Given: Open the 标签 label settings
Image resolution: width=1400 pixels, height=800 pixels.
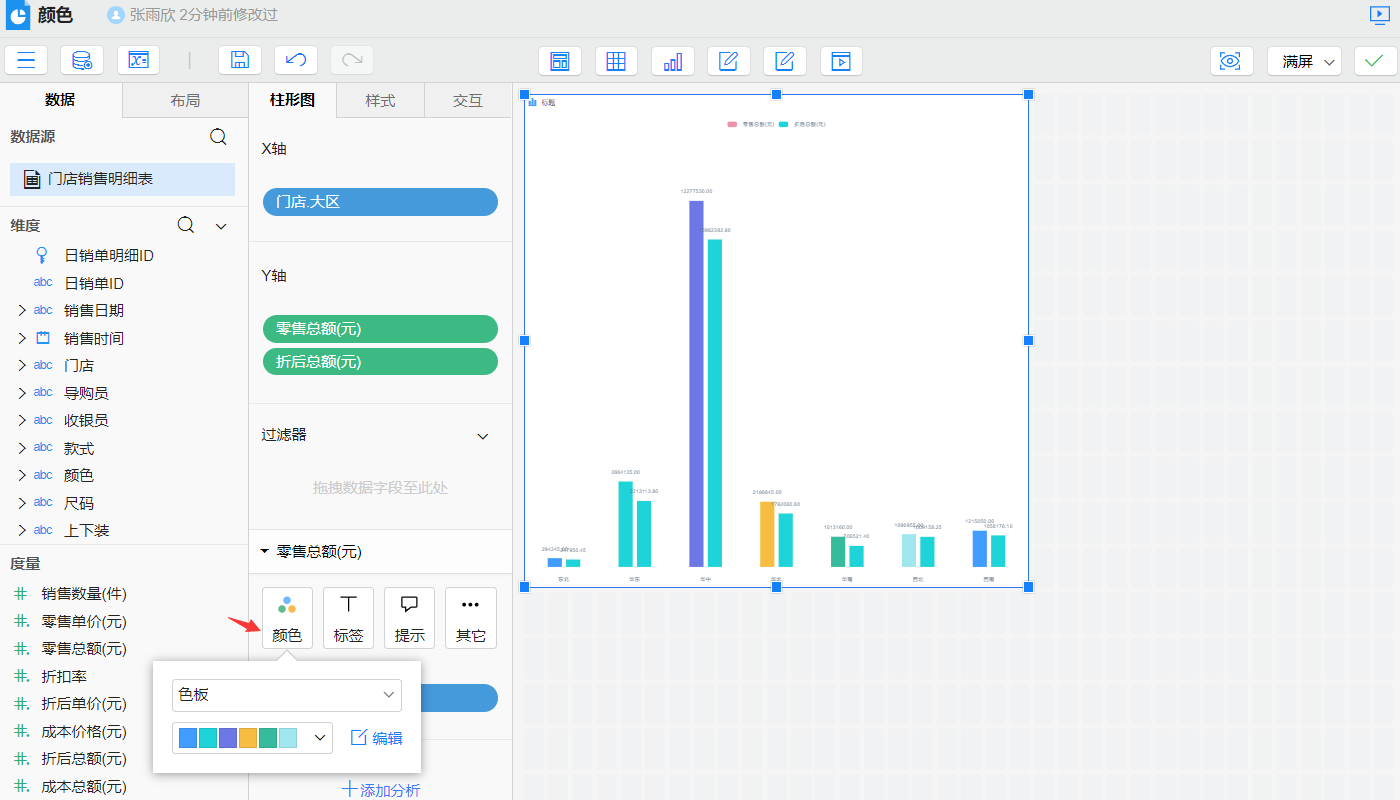Looking at the screenshot, I should pyautogui.click(x=348, y=618).
